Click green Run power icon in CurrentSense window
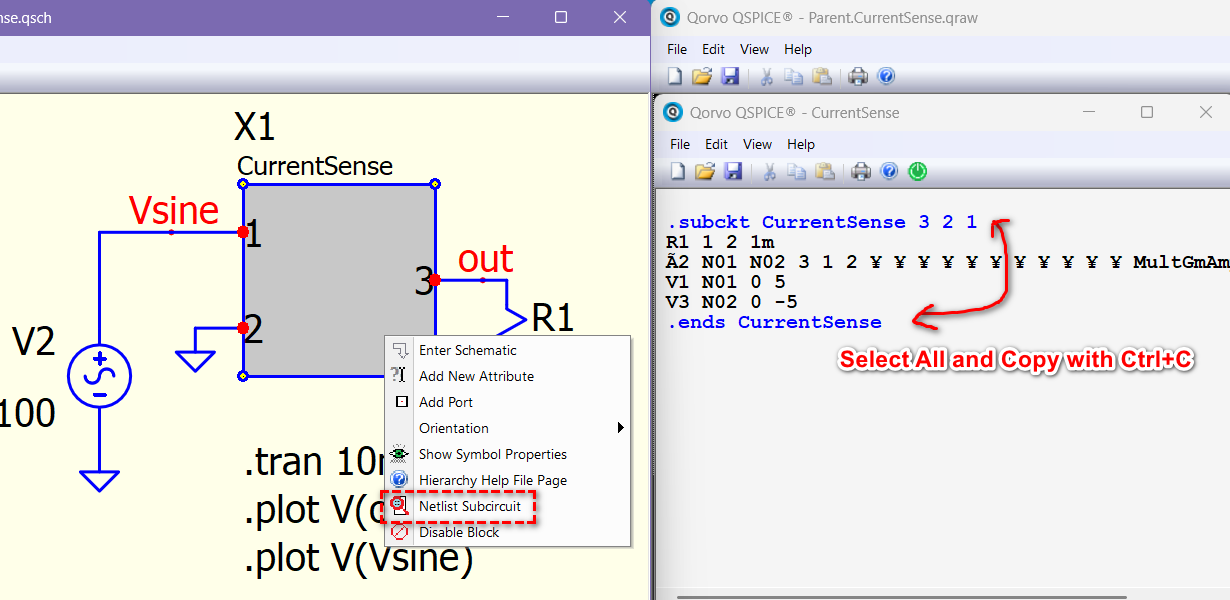Viewport: 1230px width, 600px height. (917, 172)
